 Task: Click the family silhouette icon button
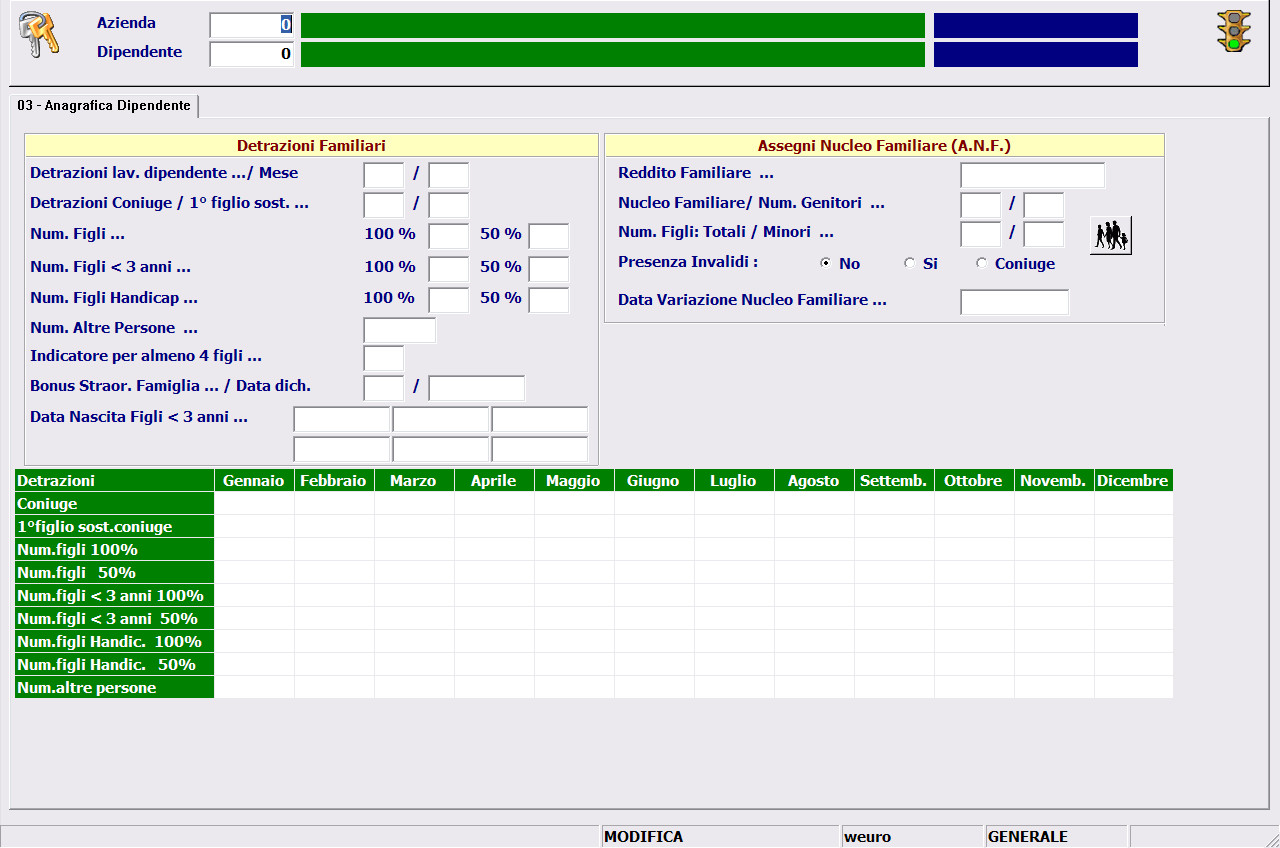(1110, 236)
